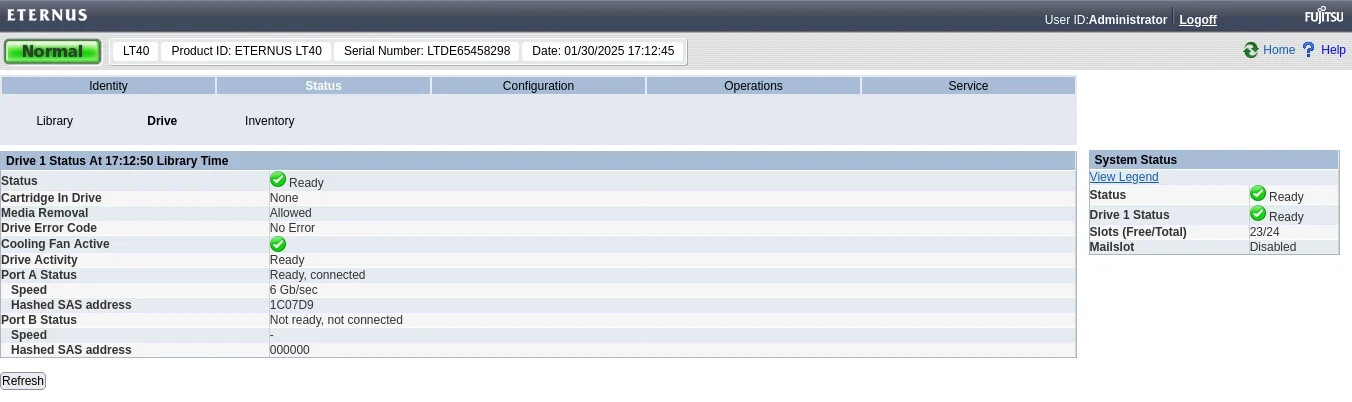Click Product ID: ETERNUS LT40 text
This screenshot has width=1352, height=402.
click(247, 51)
